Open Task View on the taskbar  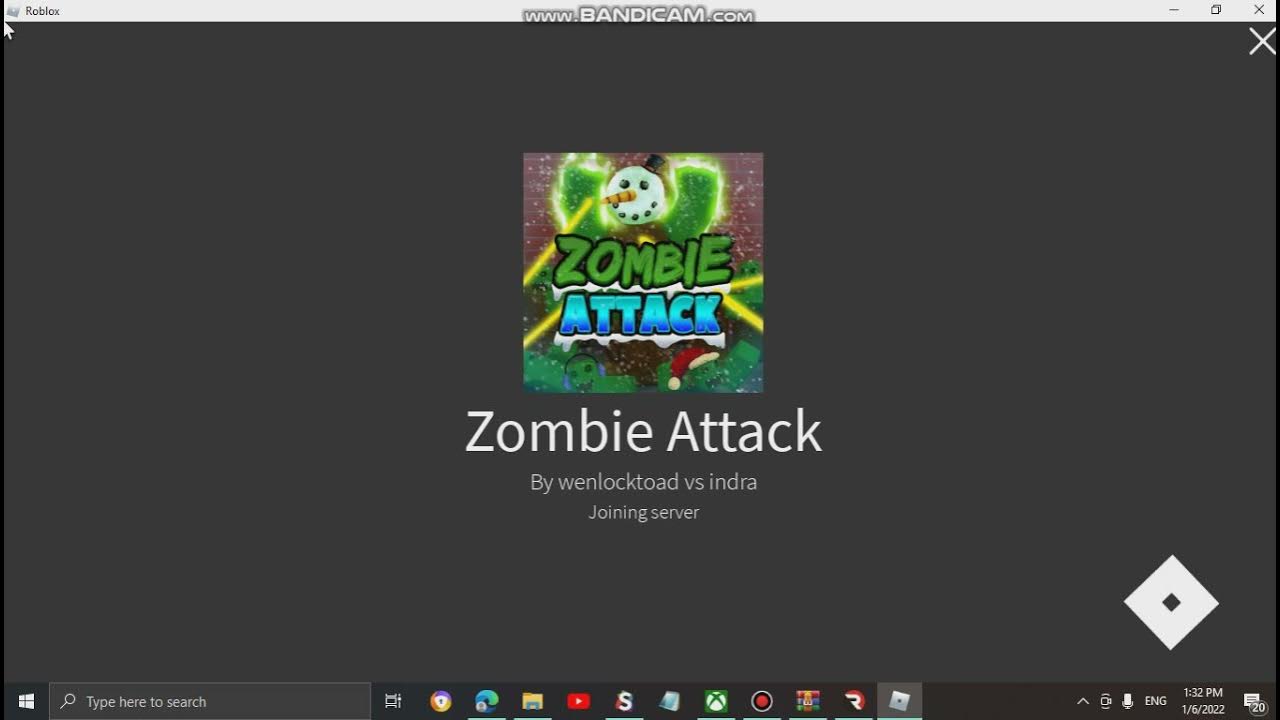coord(393,701)
